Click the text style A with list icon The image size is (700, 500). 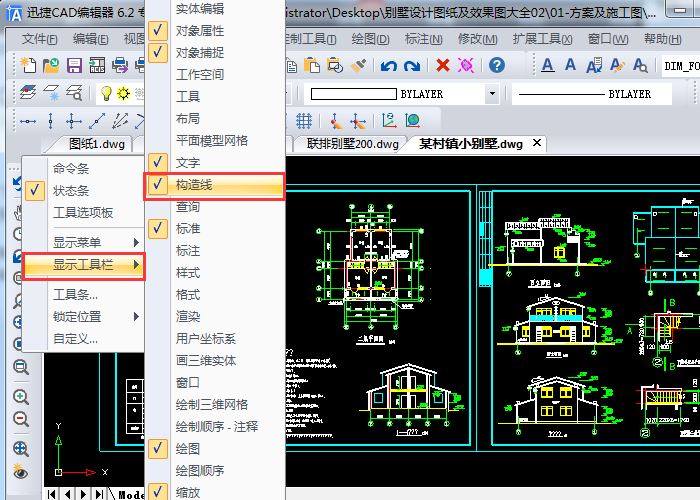click(594, 65)
